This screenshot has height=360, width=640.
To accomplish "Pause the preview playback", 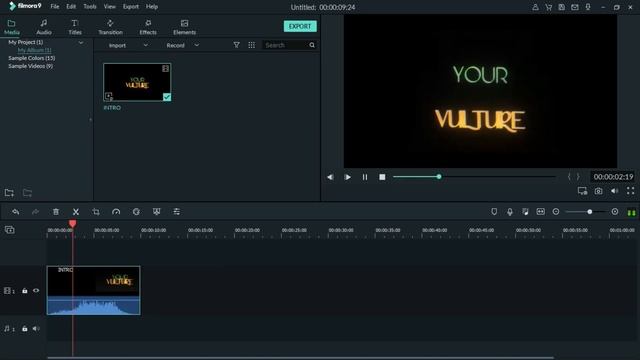I will click(x=364, y=177).
